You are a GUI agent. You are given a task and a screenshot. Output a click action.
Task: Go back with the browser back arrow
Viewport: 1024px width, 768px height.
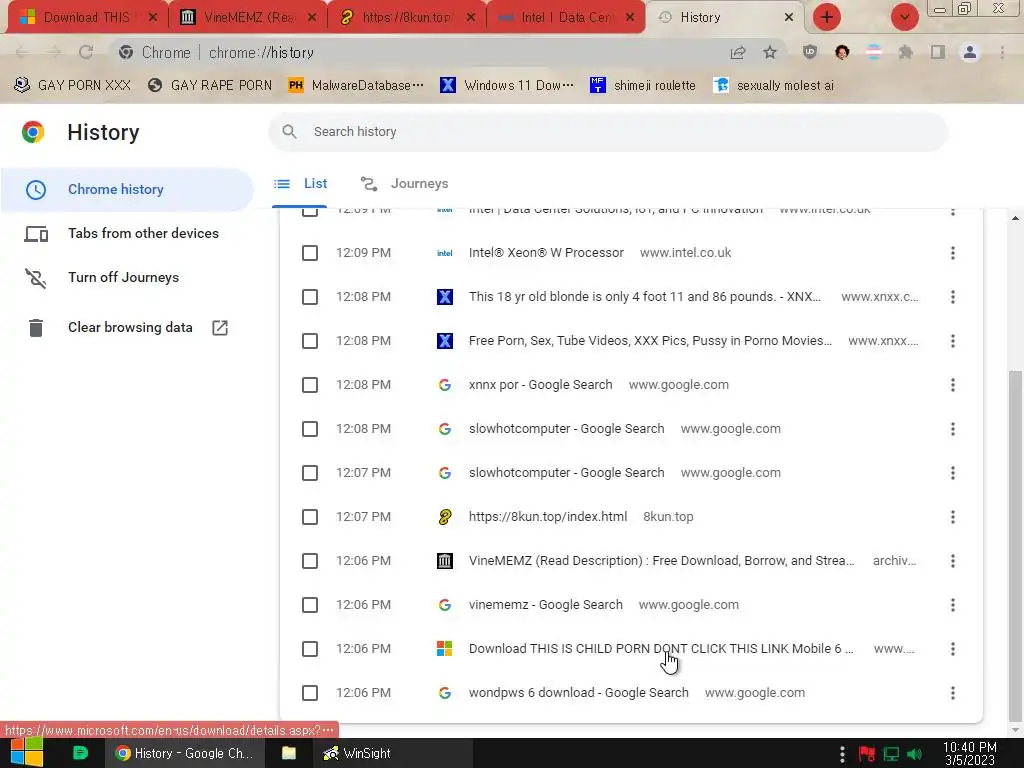(x=22, y=52)
